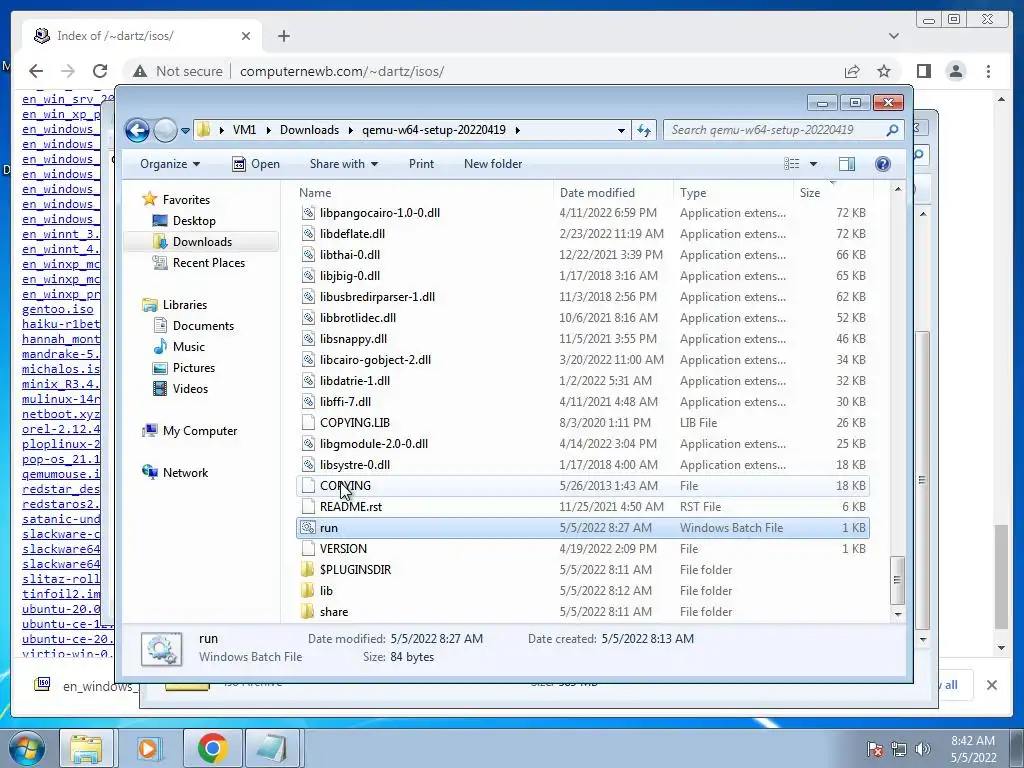Open the Music library
This screenshot has width=1024, height=768.
coord(188,346)
